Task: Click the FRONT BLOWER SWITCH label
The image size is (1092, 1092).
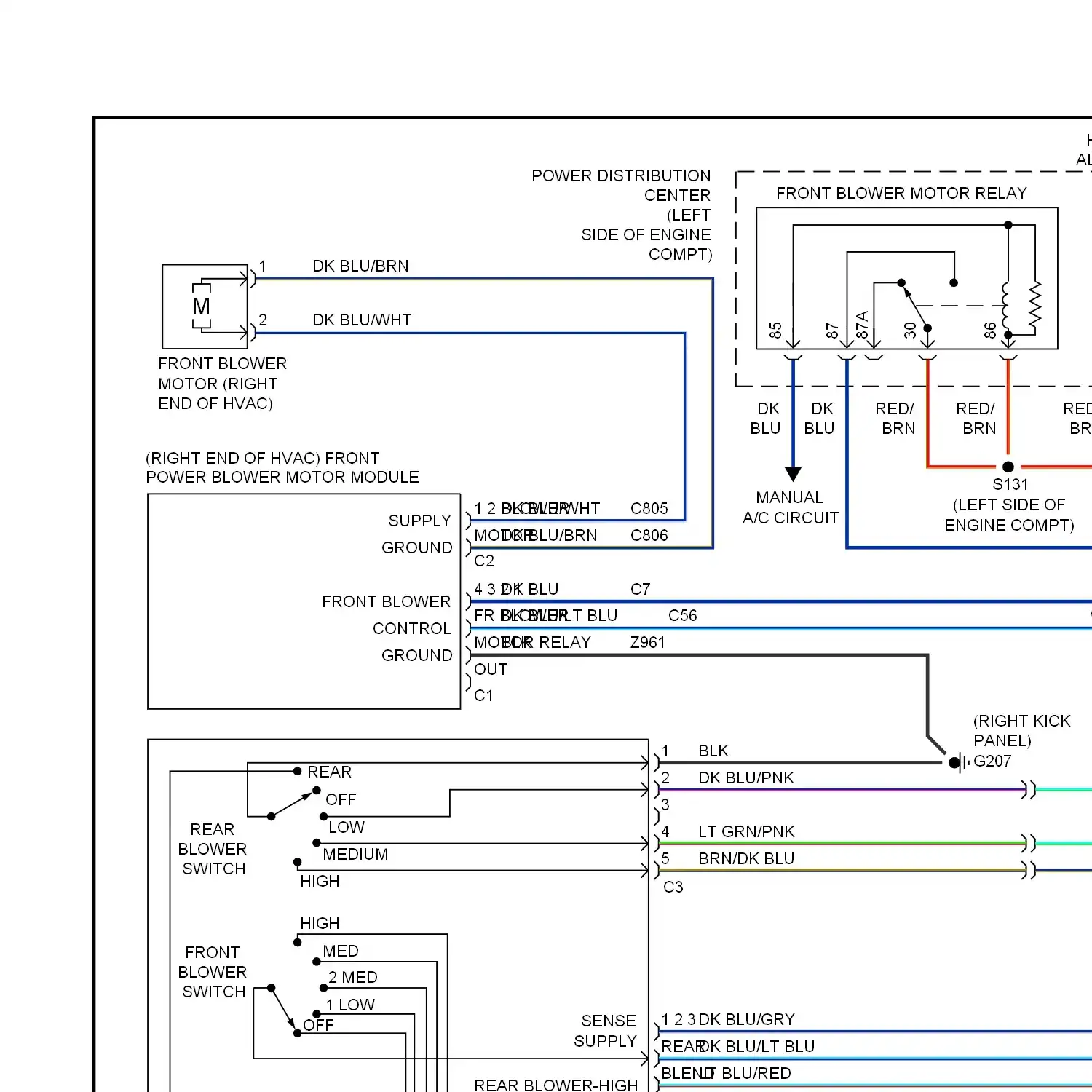Action: pos(213,973)
